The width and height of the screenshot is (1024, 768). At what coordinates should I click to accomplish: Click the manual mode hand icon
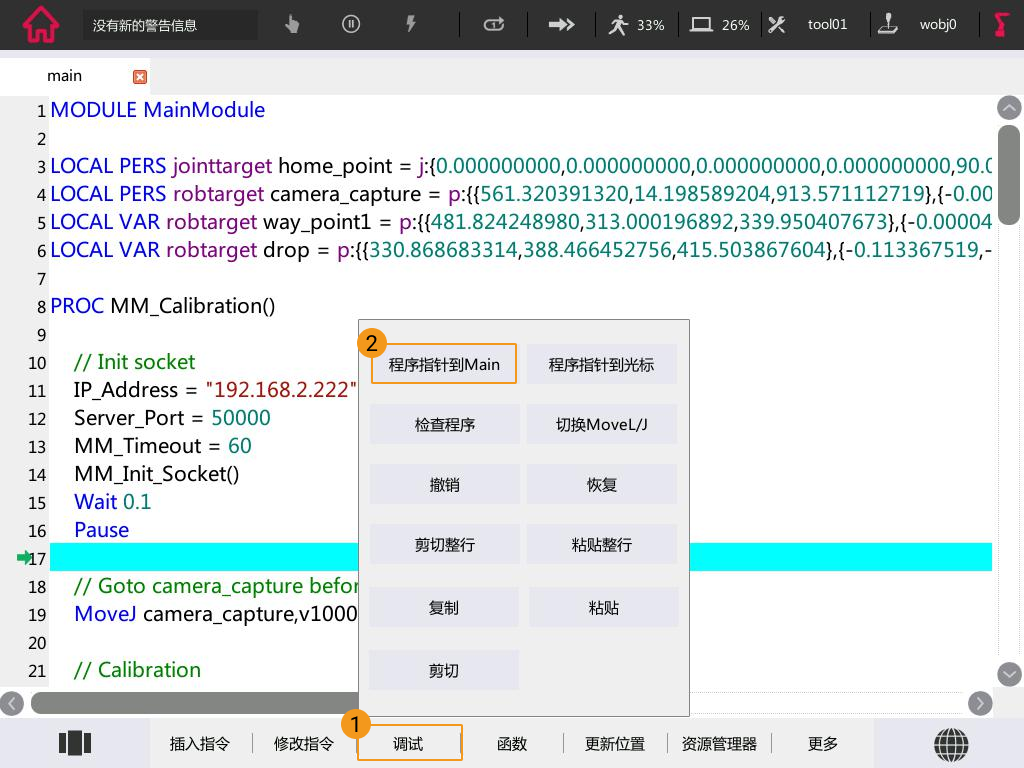[292, 25]
